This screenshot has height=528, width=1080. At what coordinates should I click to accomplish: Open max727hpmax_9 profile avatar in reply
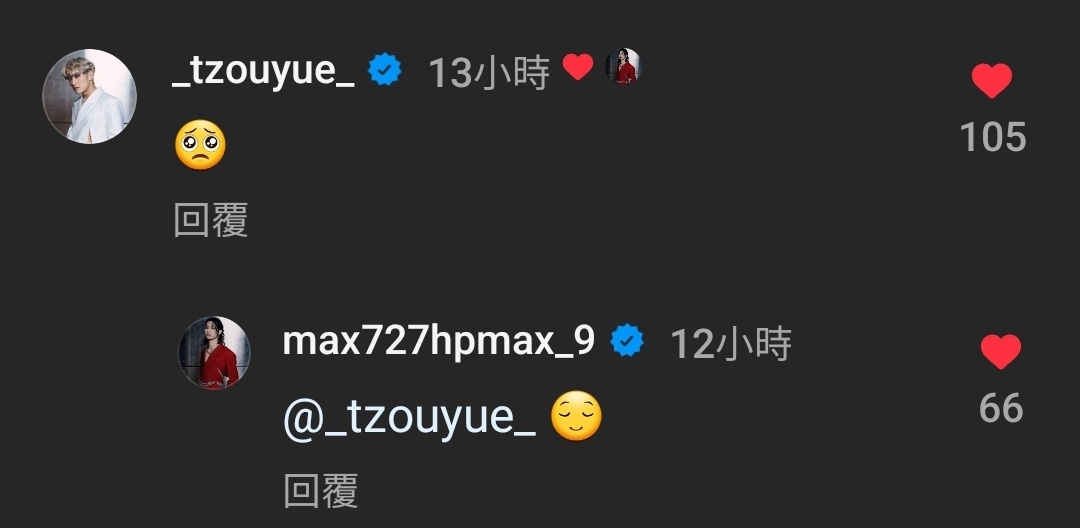coord(214,352)
